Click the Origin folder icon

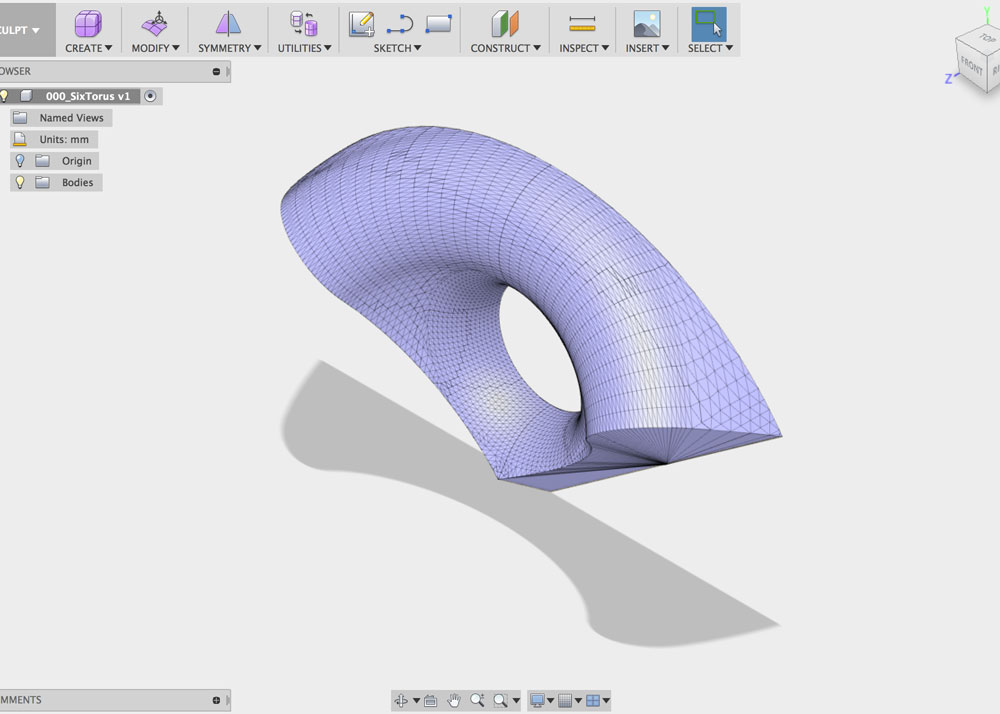point(43,161)
